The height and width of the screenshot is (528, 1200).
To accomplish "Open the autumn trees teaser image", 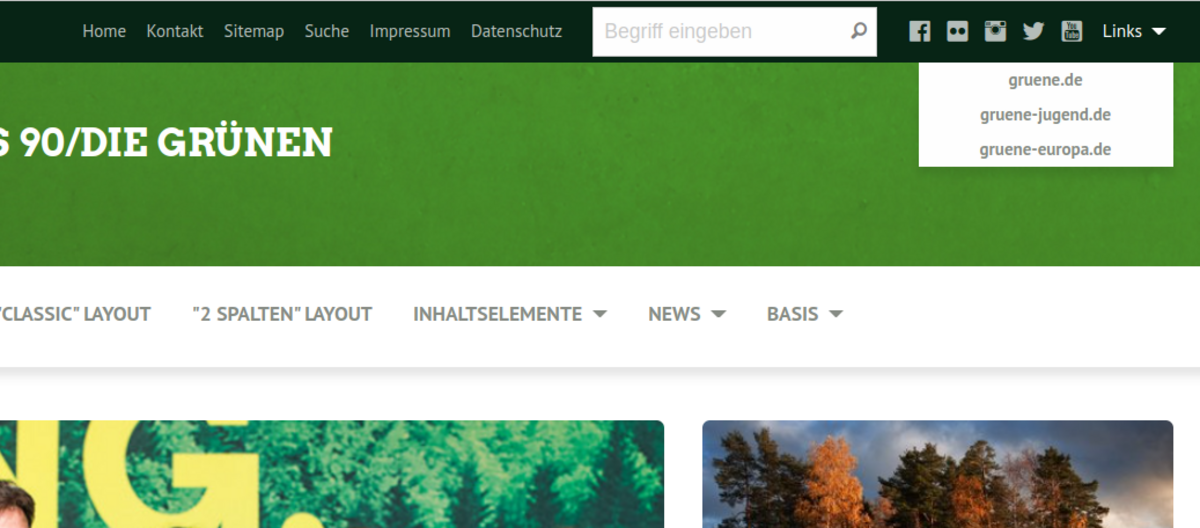I will click(937, 474).
